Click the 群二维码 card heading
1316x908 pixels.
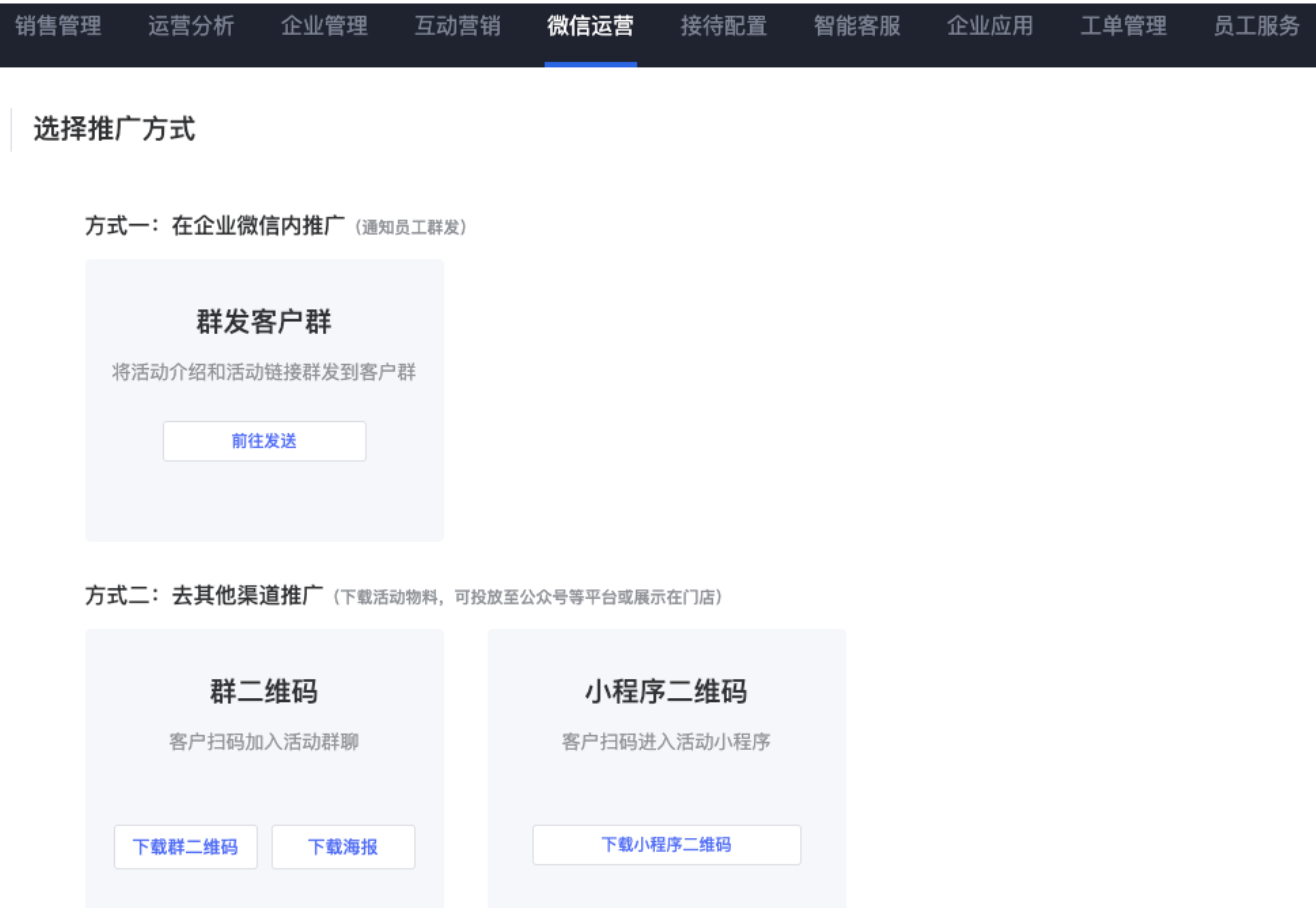(264, 691)
